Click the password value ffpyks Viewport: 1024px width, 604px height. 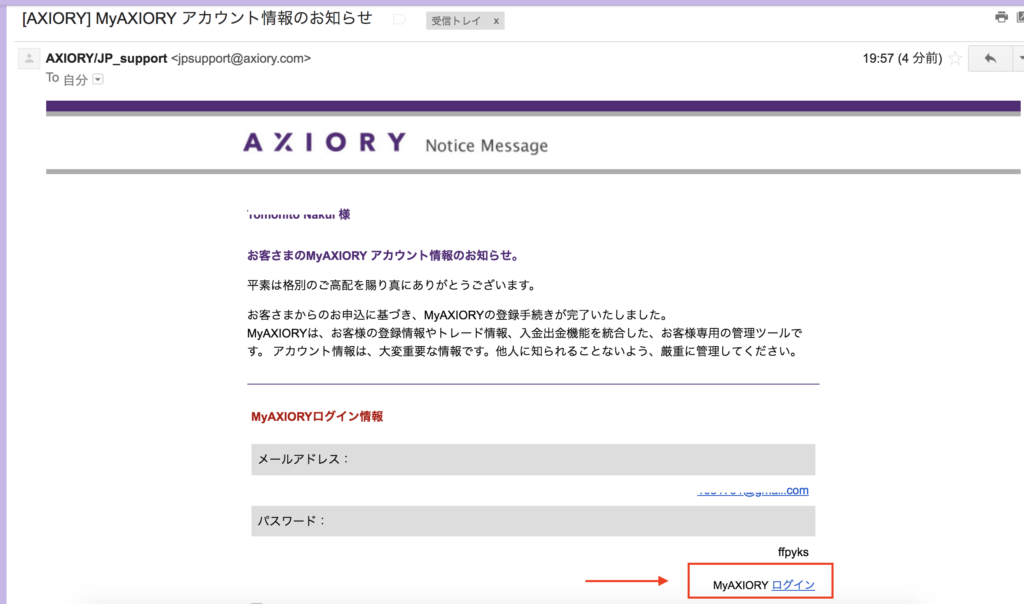[793, 552]
